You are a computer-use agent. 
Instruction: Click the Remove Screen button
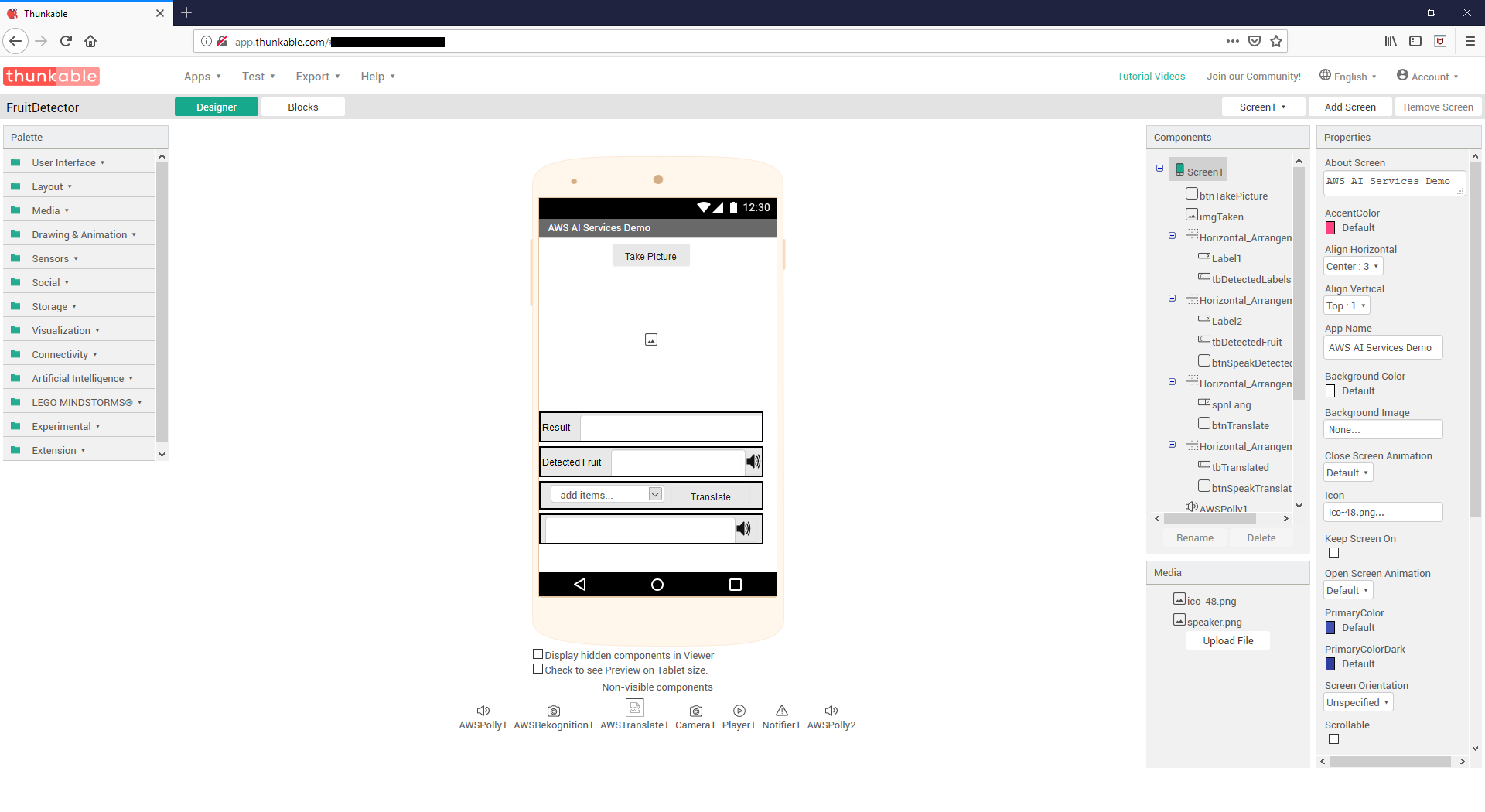point(1439,107)
